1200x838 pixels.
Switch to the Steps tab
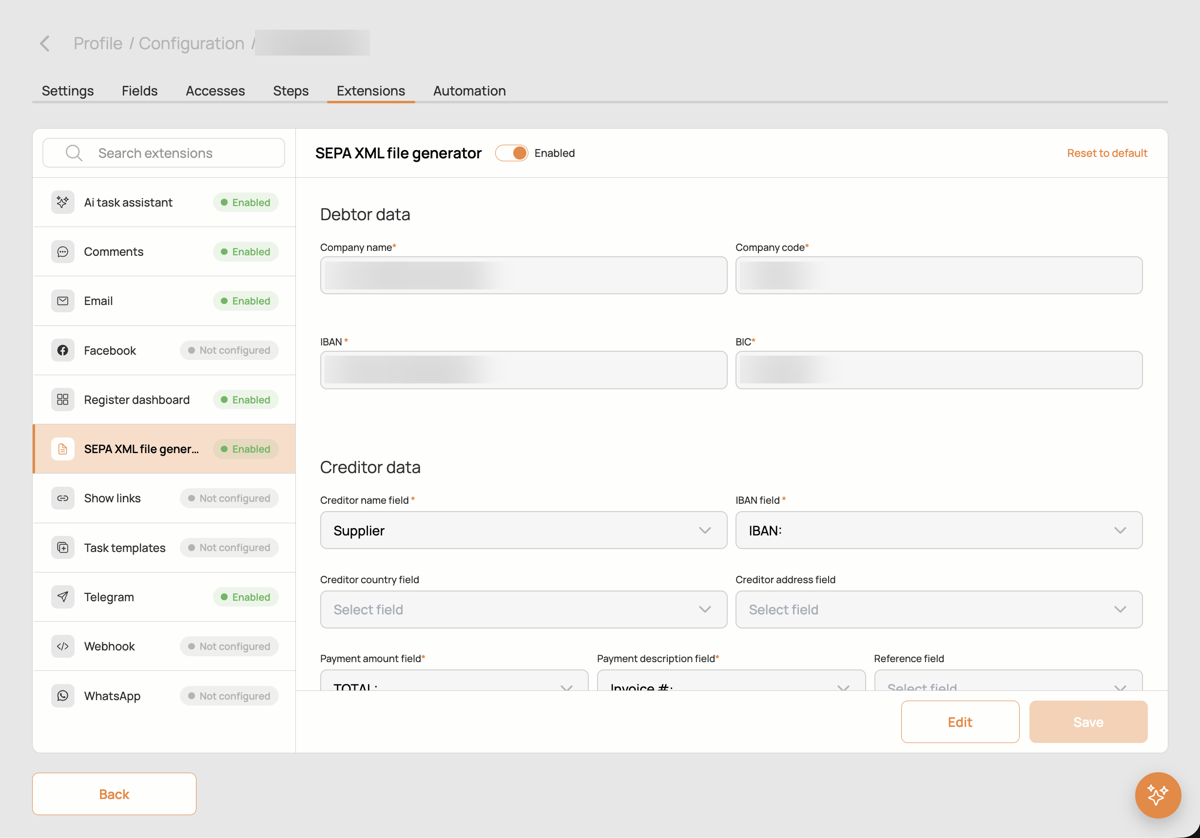point(291,91)
